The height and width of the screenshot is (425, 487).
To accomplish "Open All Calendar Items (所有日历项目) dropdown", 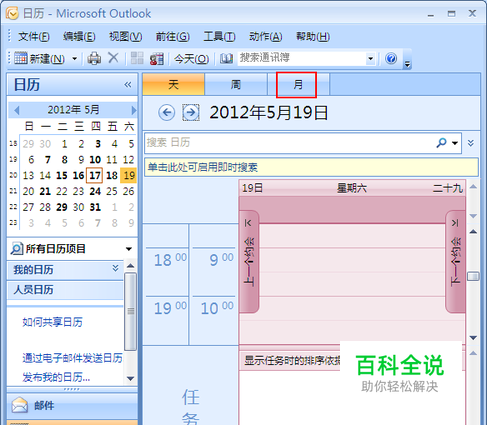I will click(129, 249).
